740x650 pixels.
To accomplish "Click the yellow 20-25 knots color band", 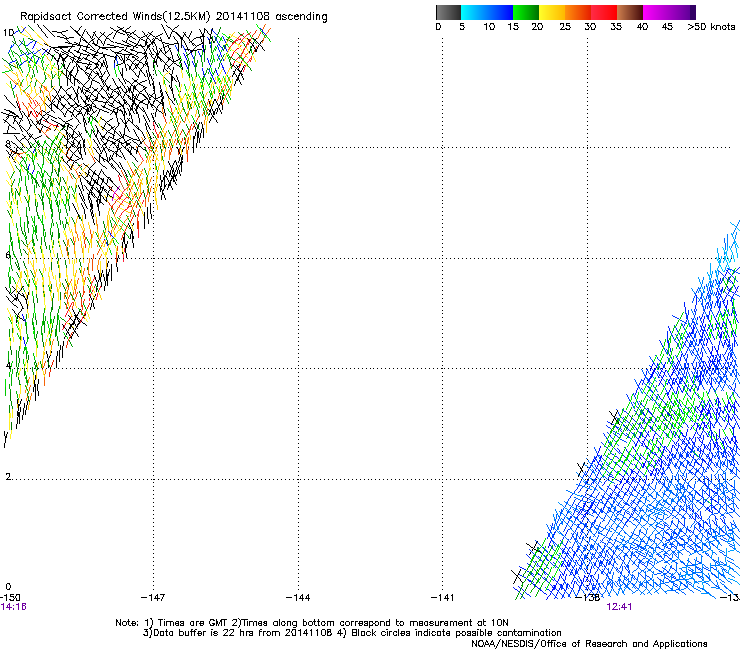I will point(552,12).
